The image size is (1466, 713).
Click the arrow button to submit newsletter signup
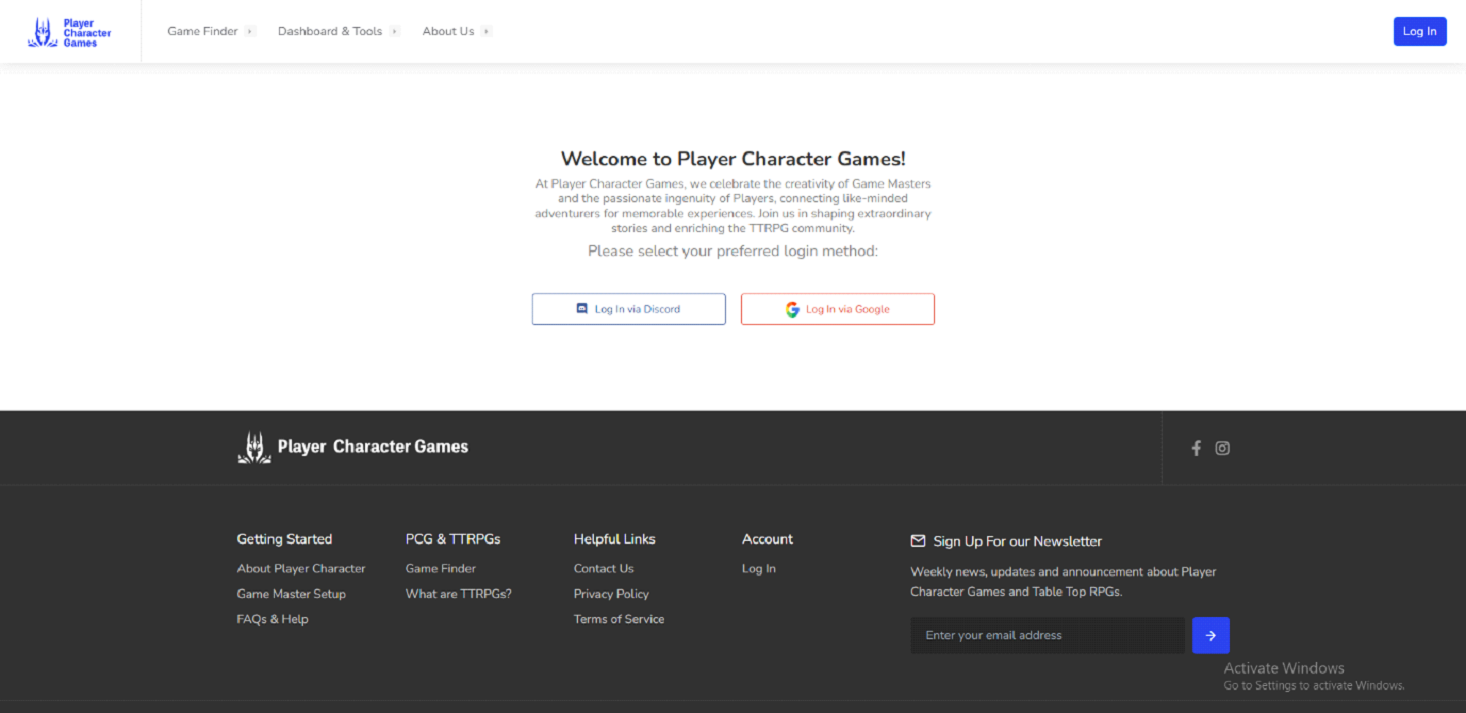point(1210,635)
